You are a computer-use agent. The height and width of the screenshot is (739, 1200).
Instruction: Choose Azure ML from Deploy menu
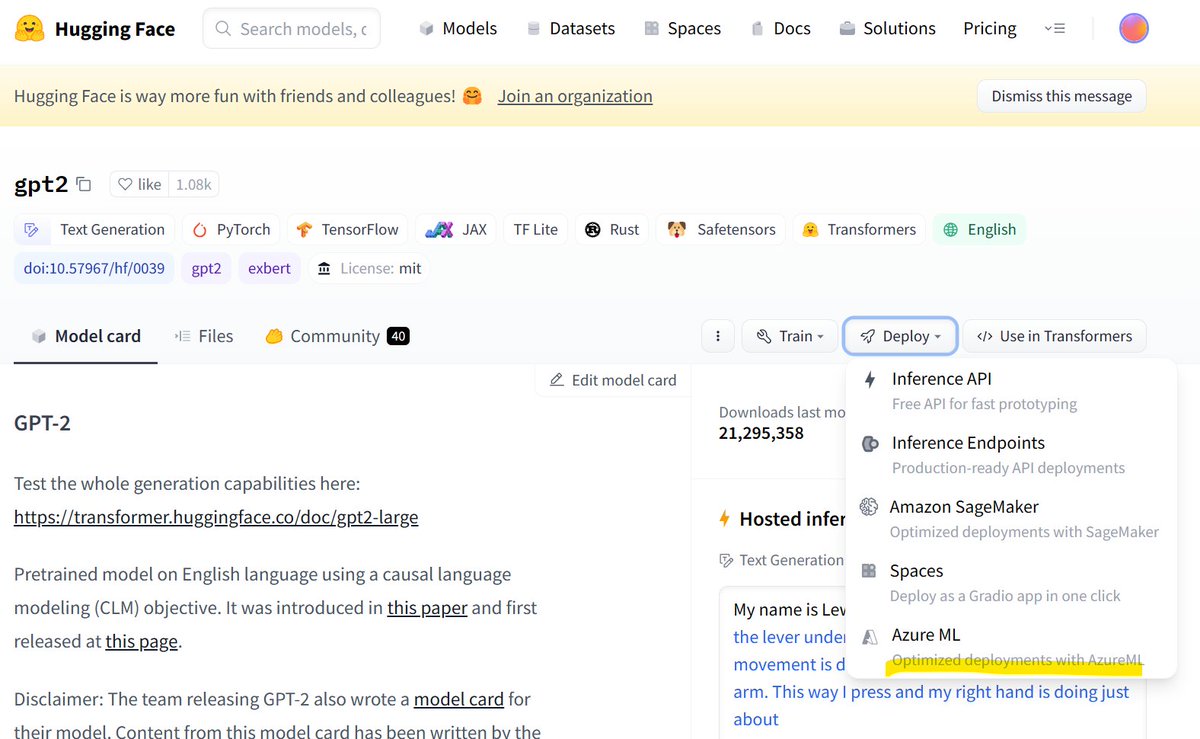click(1011, 646)
